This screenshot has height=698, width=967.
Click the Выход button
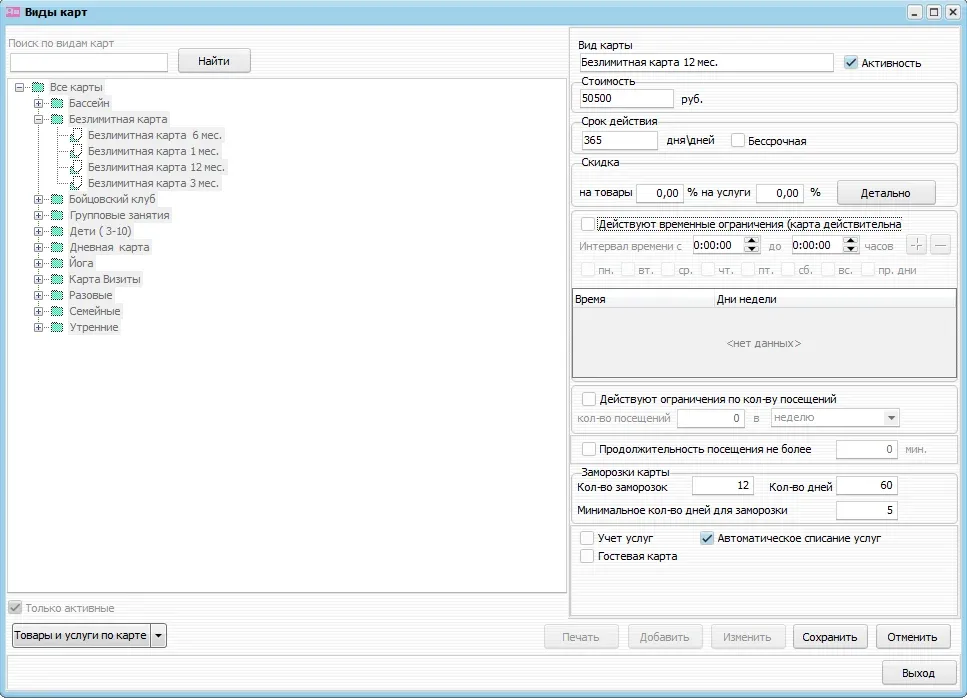click(918, 673)
